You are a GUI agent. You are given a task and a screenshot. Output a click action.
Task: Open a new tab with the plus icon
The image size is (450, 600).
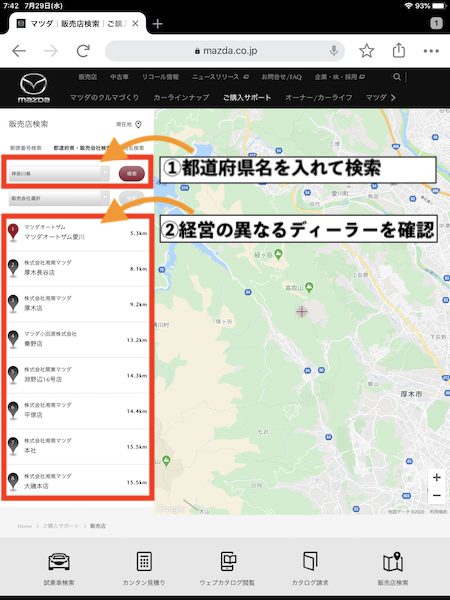coord(157,24)
